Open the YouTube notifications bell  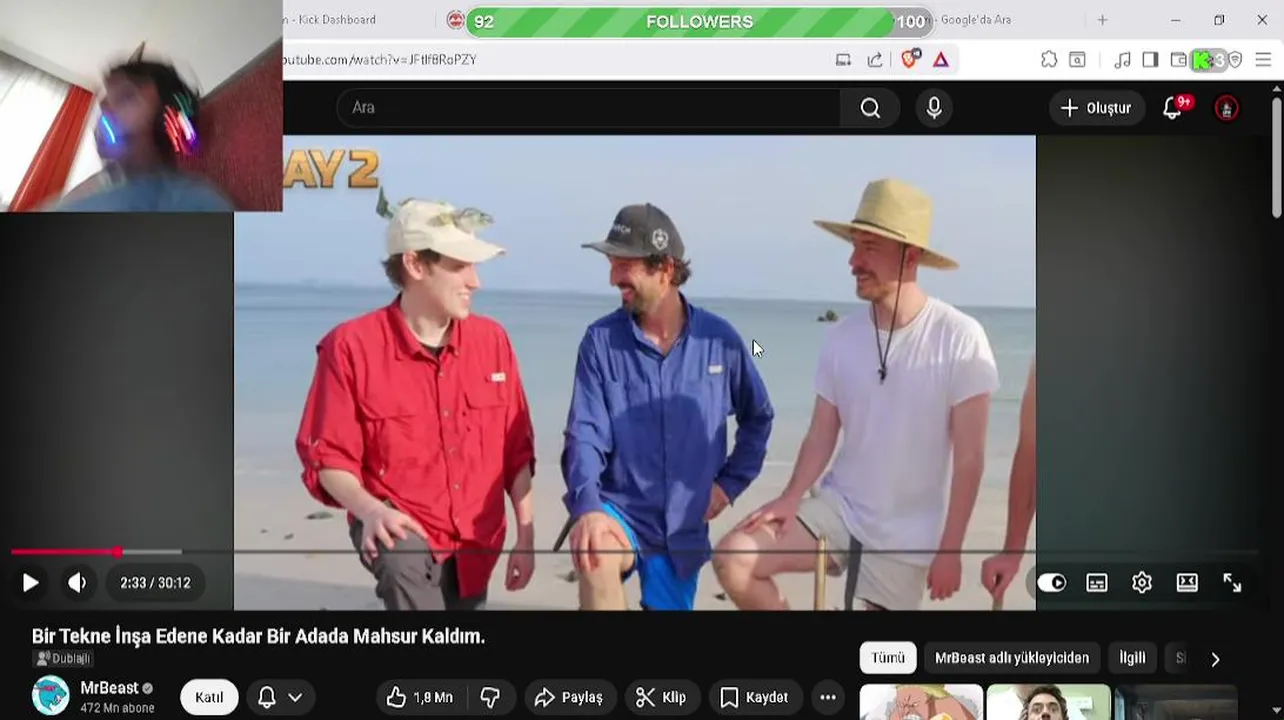click(x=1173, y=108)
